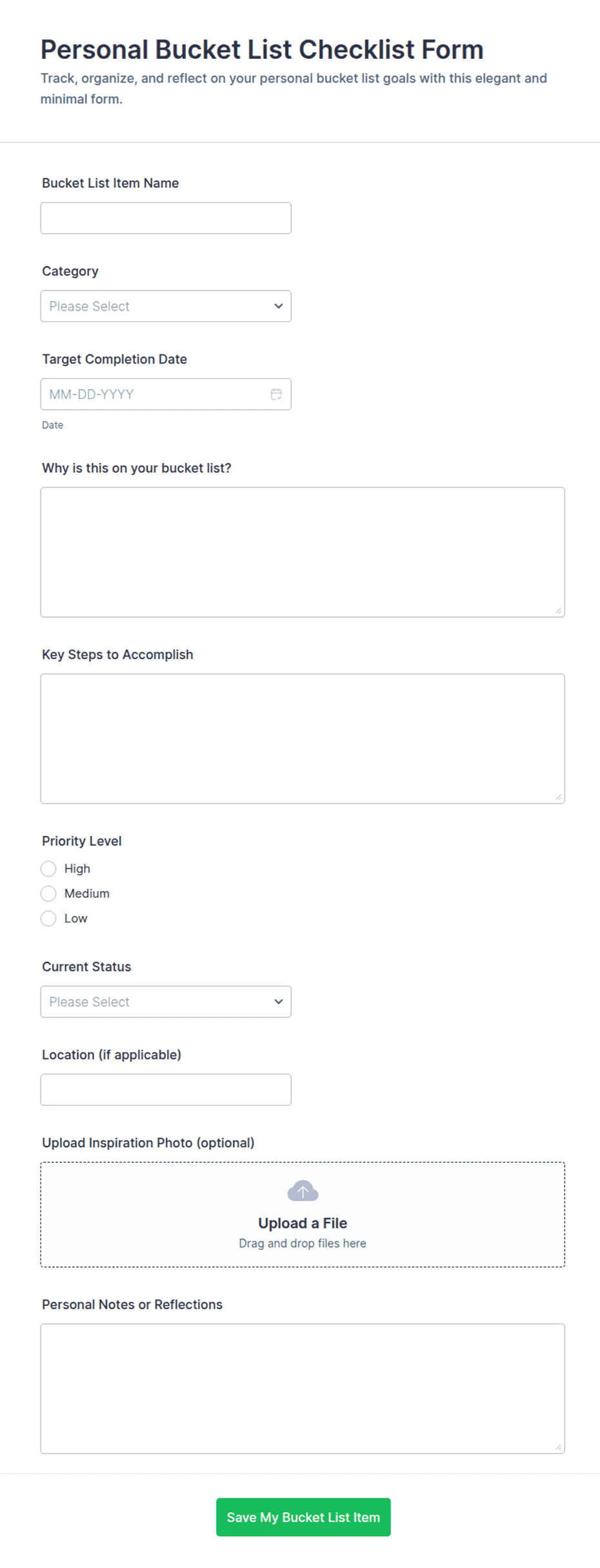Screen dimensions: 600x1568
Task: Select High priority radio button
Action: point(48,869)
